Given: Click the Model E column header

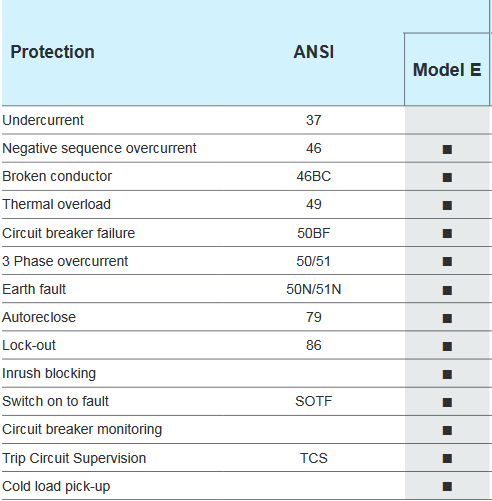Looking at the screenshot, I should click(x=447, y=70).
